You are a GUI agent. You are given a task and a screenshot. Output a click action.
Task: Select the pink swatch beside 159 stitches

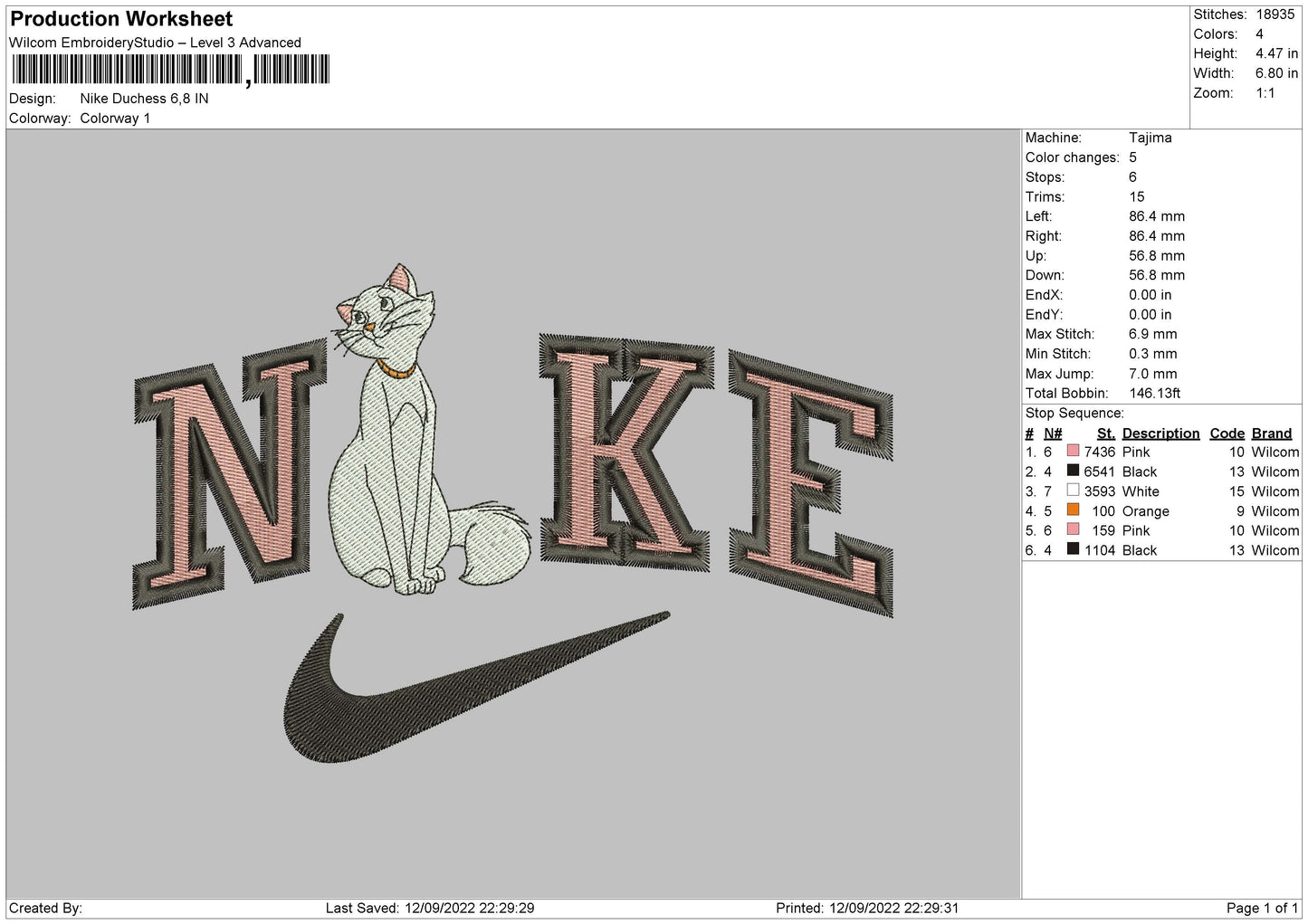(1073, 529)
